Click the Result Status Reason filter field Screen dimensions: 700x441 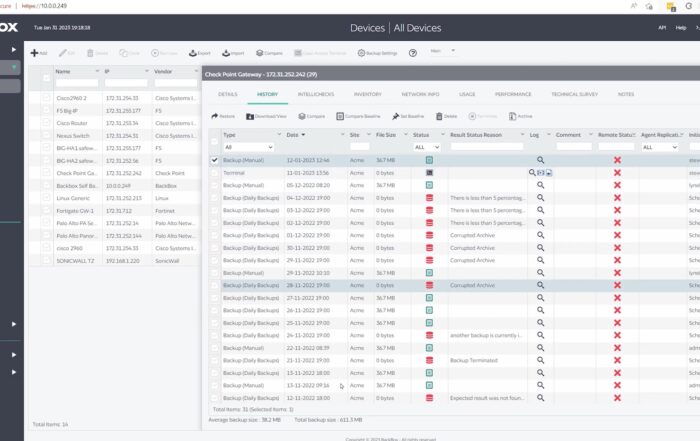(x=487, y=146)
